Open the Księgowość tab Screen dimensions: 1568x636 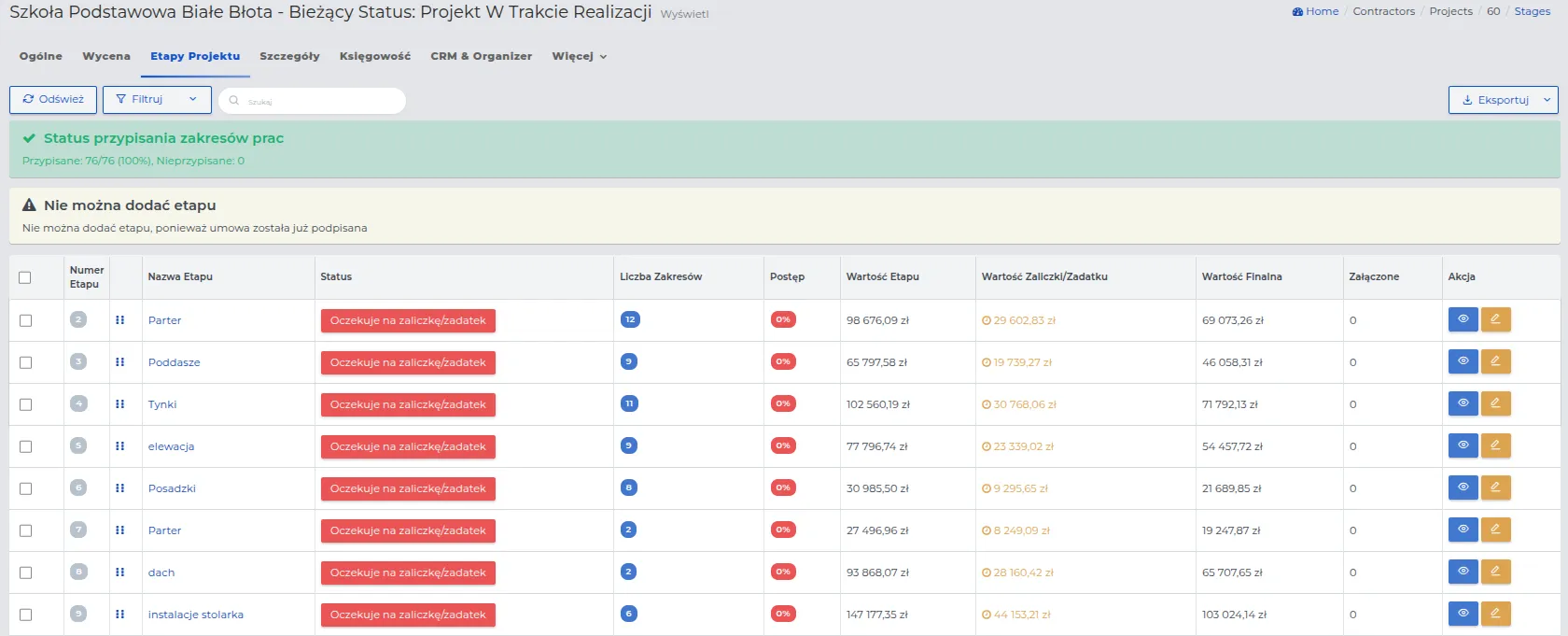(374, 56)
